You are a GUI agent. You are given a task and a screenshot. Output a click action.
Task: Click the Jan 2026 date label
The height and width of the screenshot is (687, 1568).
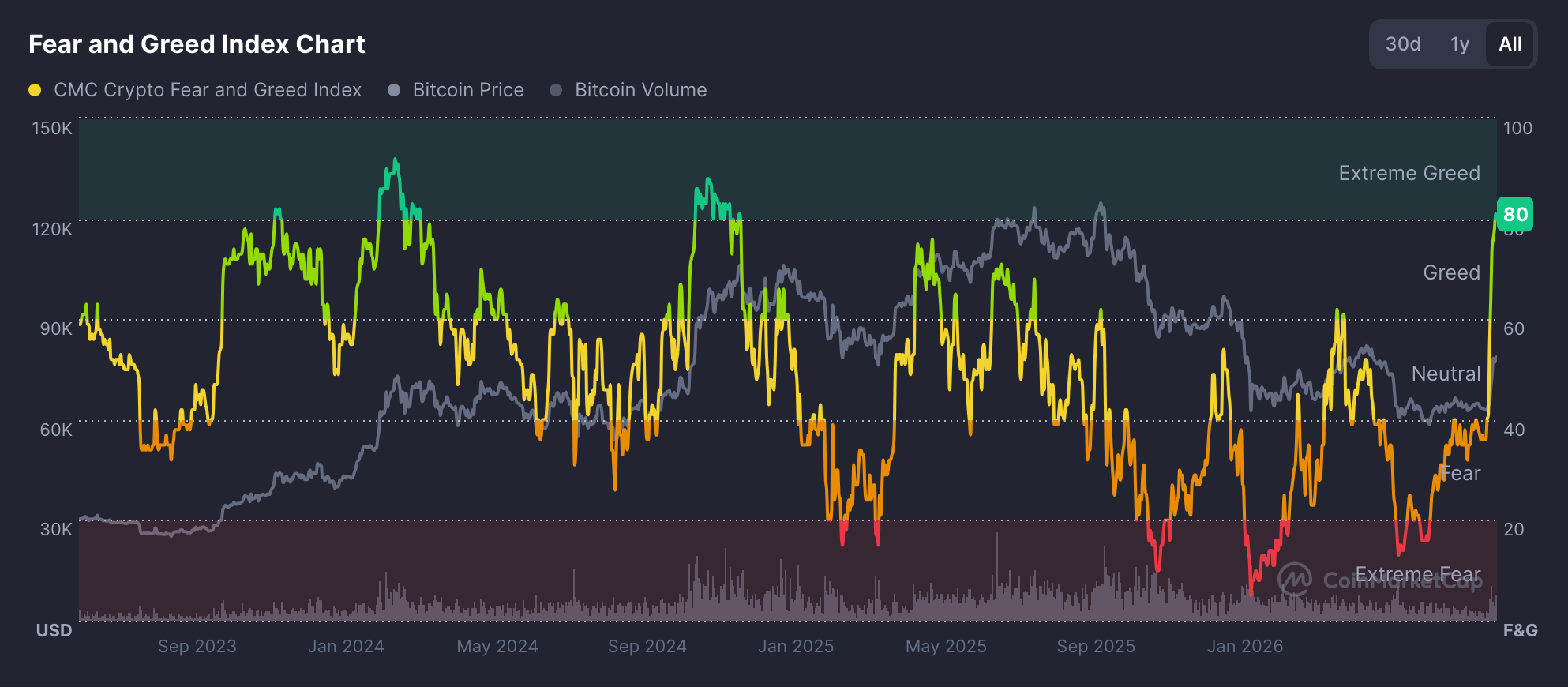1245,646
